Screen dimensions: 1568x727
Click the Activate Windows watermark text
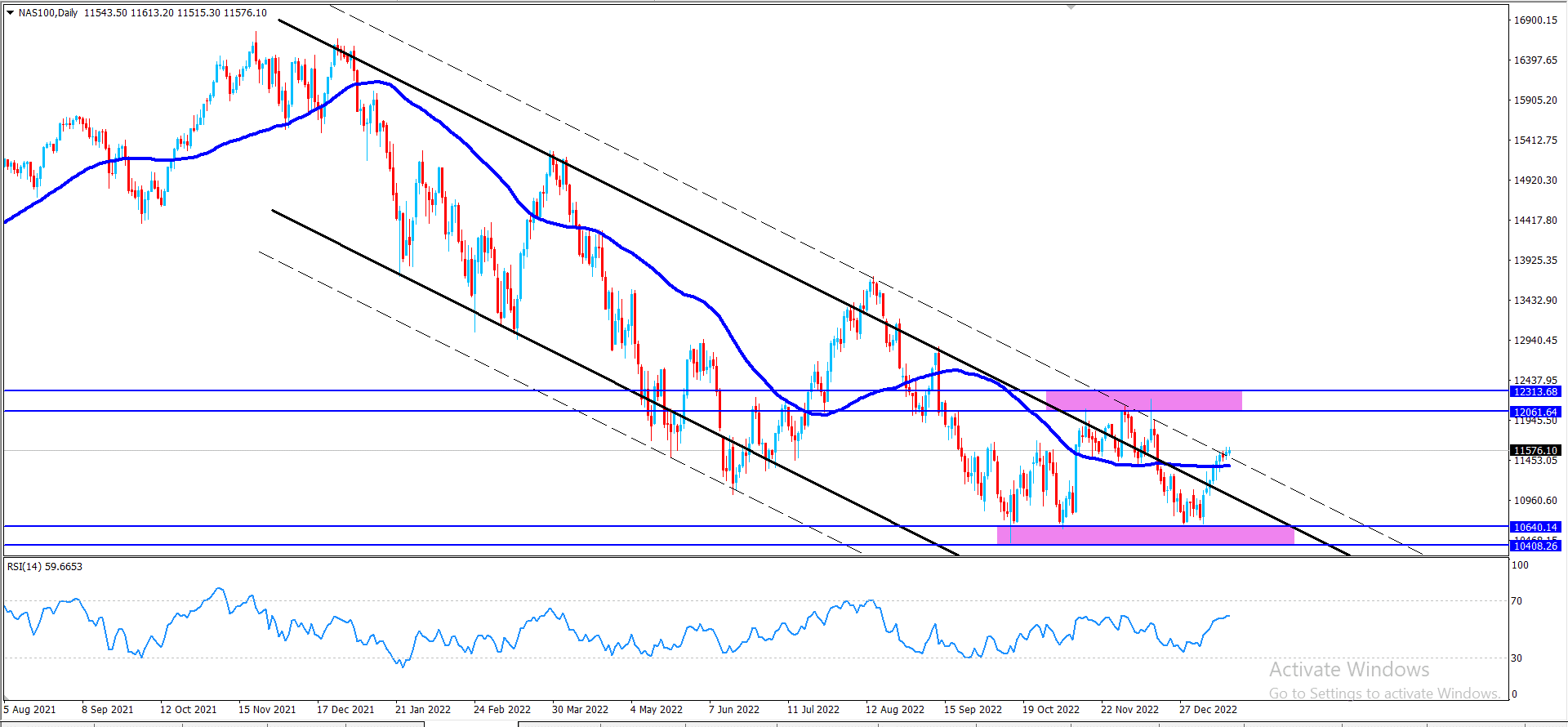click(x=1349, y=670)
